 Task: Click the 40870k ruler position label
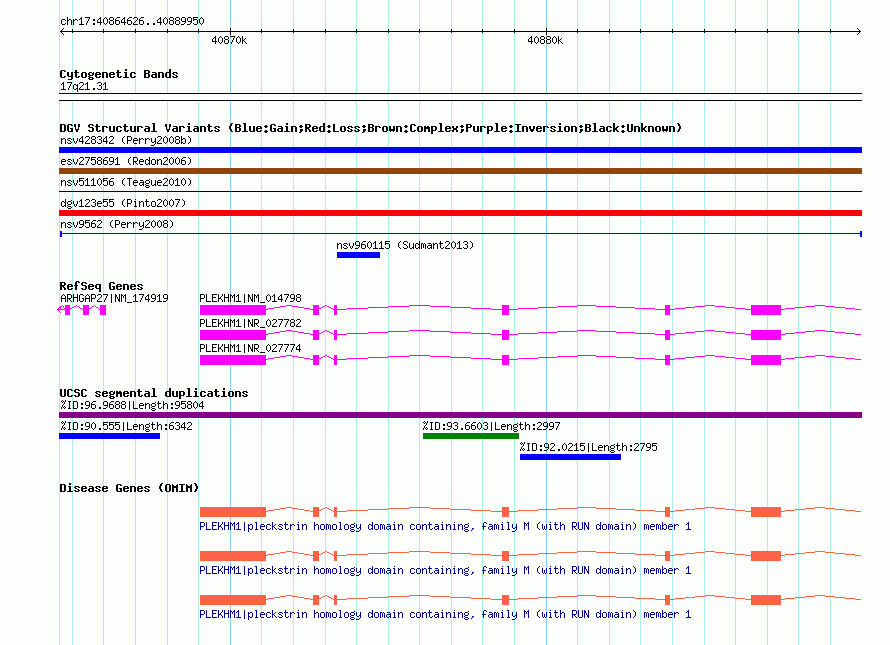229,40
